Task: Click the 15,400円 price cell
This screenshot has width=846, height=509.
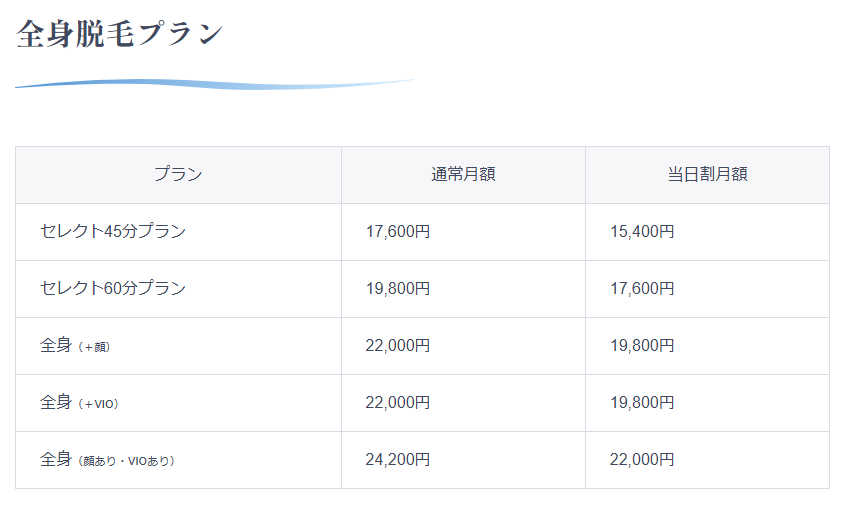Action: point(707,232)
